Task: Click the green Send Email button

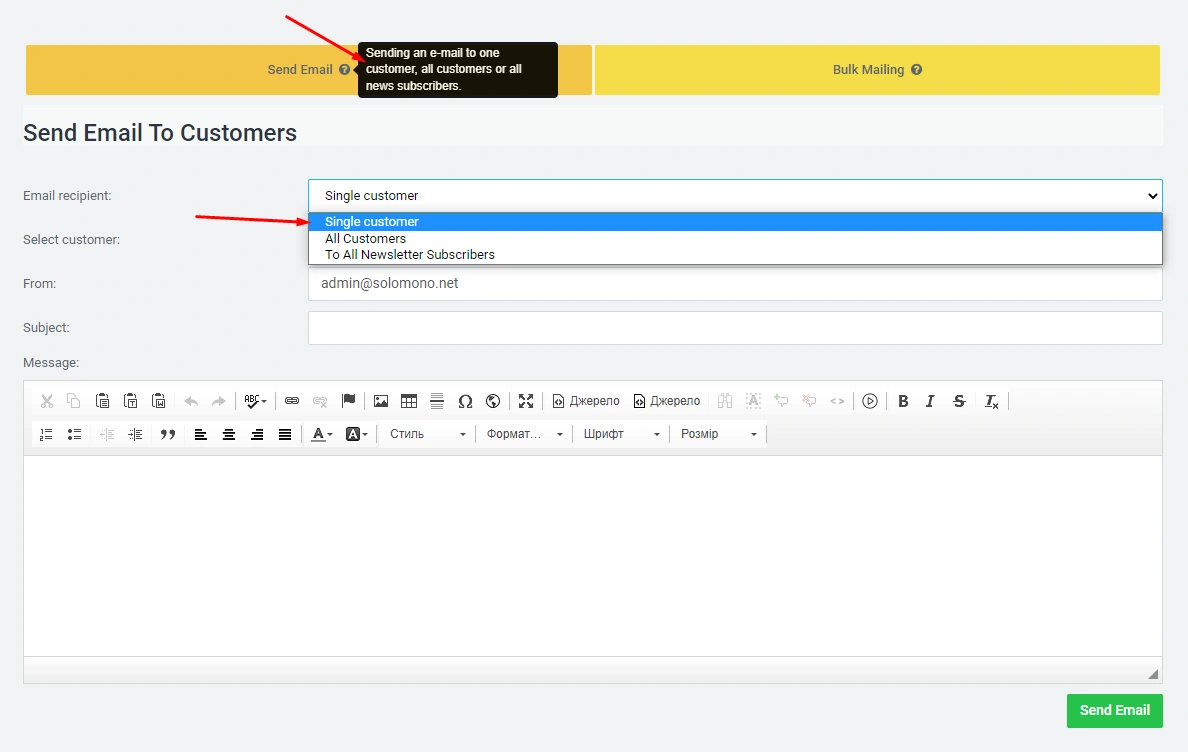Action: 1114,710
